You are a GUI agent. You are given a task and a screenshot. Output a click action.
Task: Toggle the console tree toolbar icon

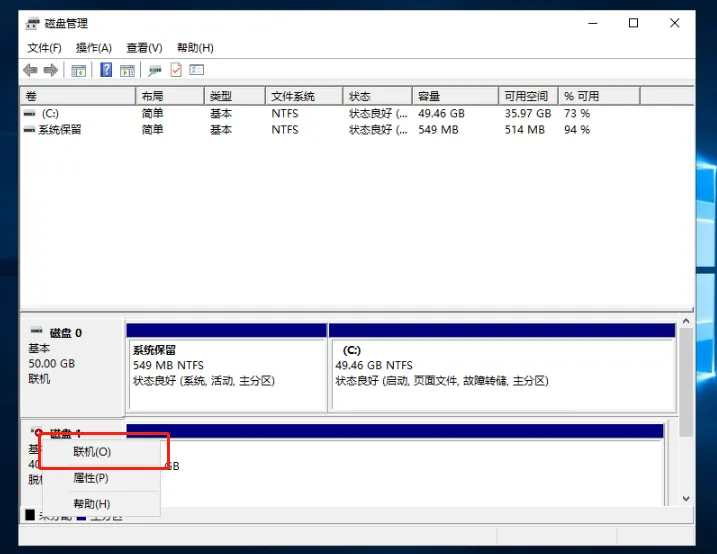click(x=79, y=70)
